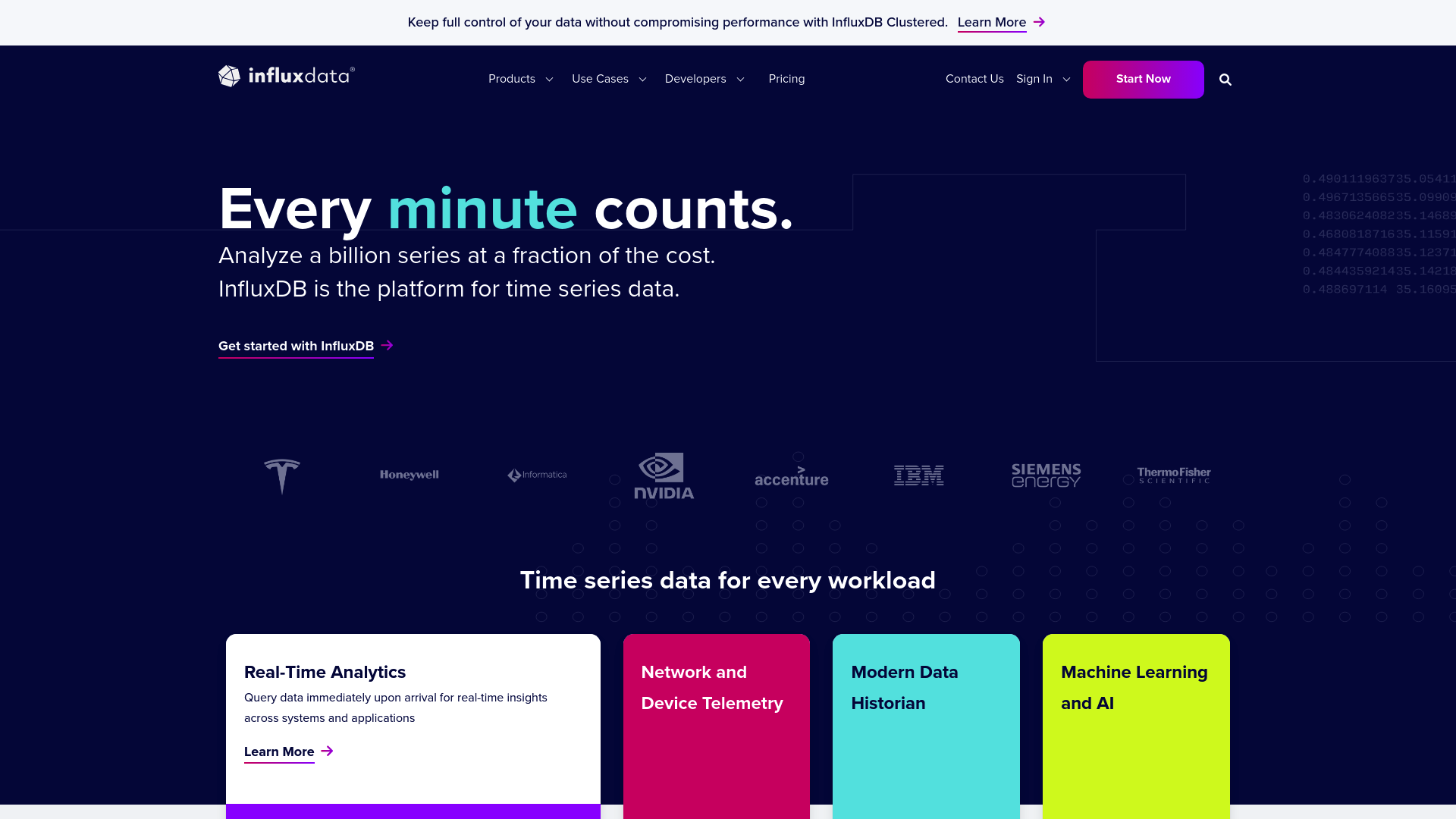This screenshot has height=819, width=1456.
Task: Expand the Products dropdown menu
Action: pyautogui.click(x=520, y=79)
